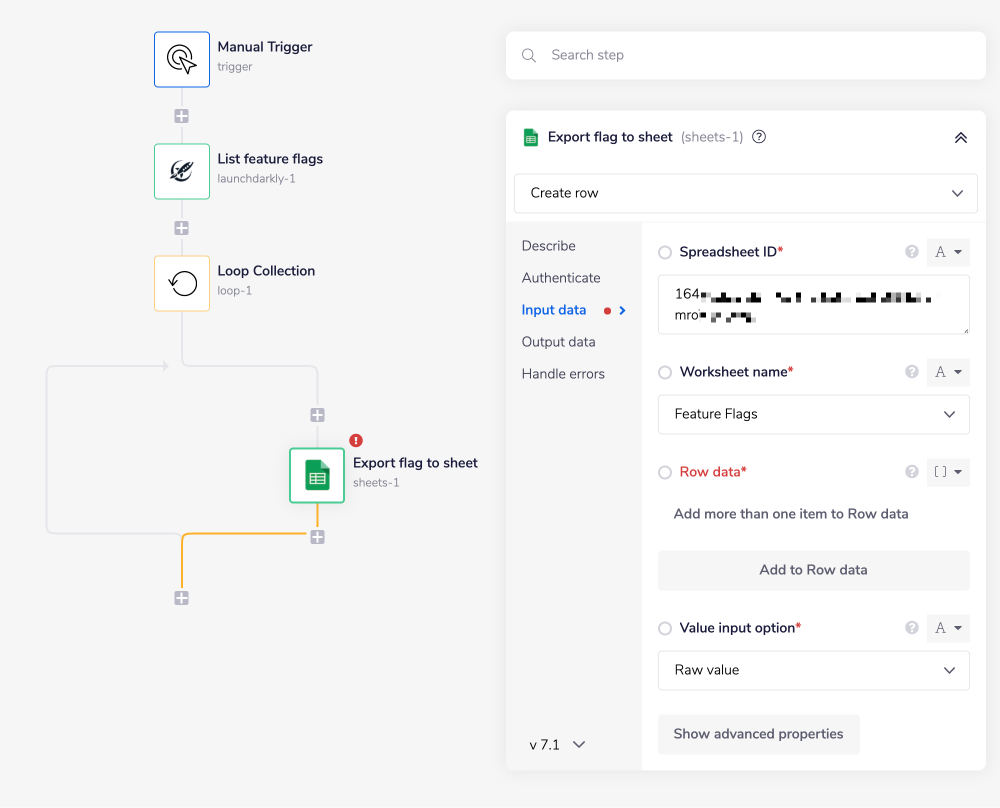Open the Create row operation dropdown
This screenshot has width=1000, height=808.
point(745,193)
